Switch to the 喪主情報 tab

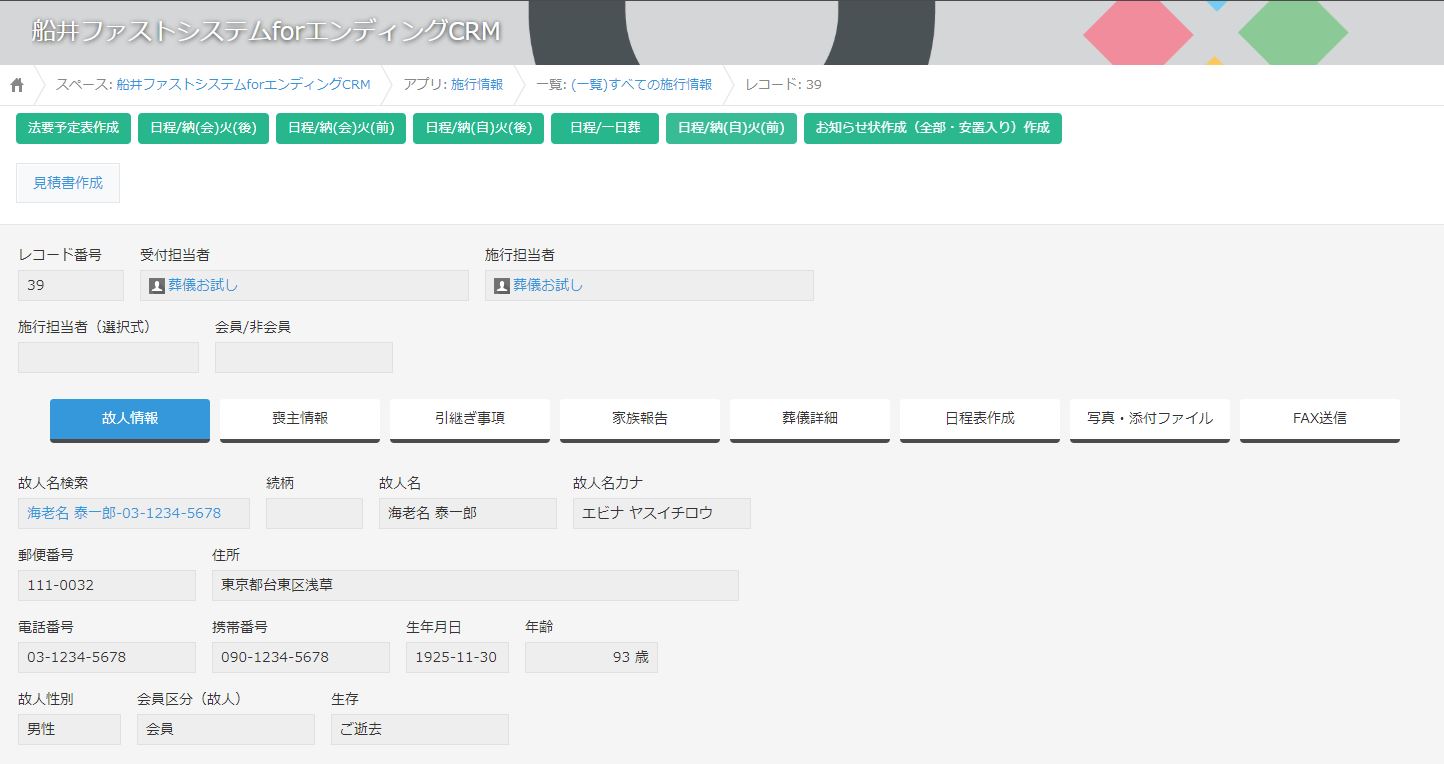click(x=299, y=418)
